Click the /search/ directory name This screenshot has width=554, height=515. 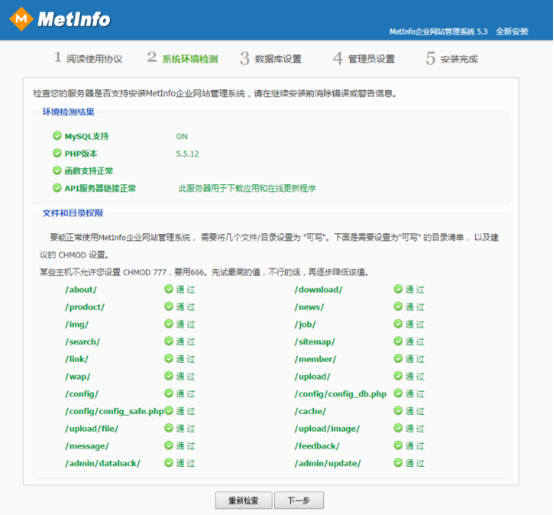pyautogui.click(x=82, y=342)
